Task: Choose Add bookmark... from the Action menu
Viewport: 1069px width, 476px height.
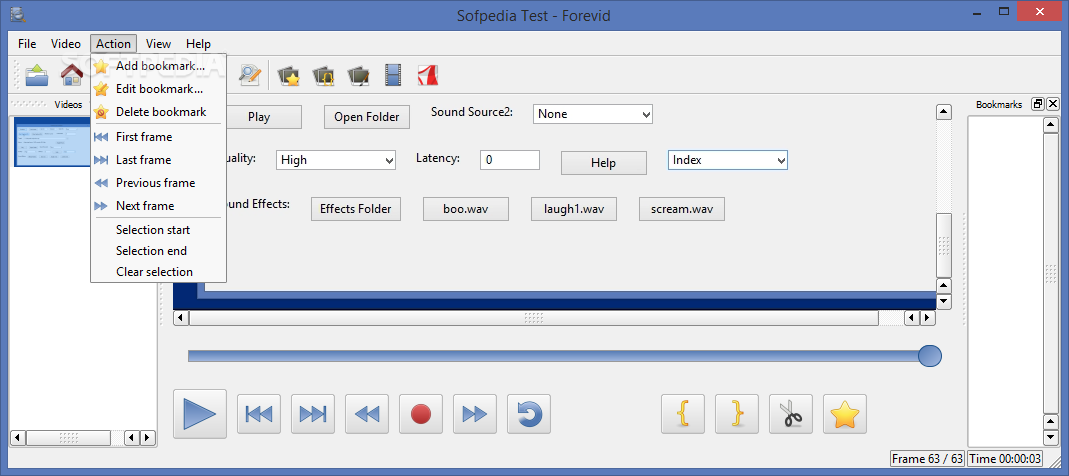Action: pos(158,66)
